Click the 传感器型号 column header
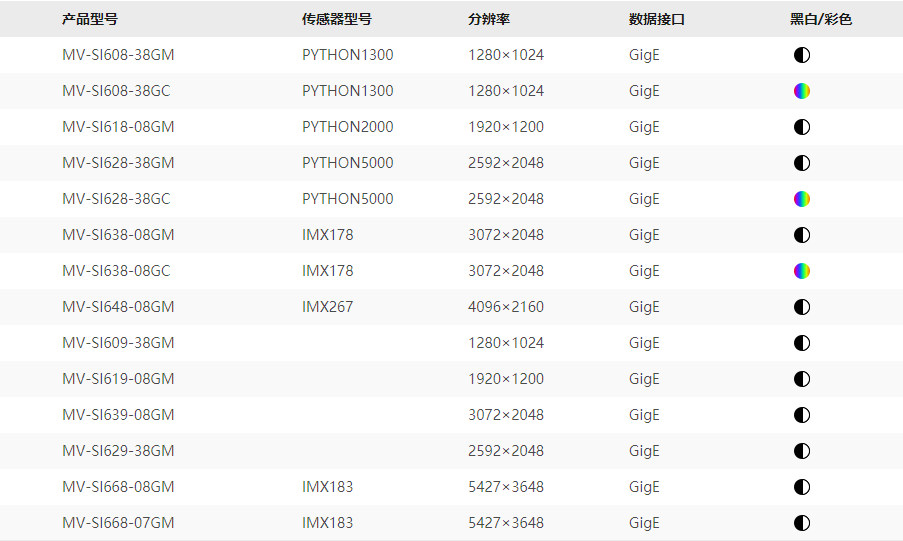 [337, 19]
